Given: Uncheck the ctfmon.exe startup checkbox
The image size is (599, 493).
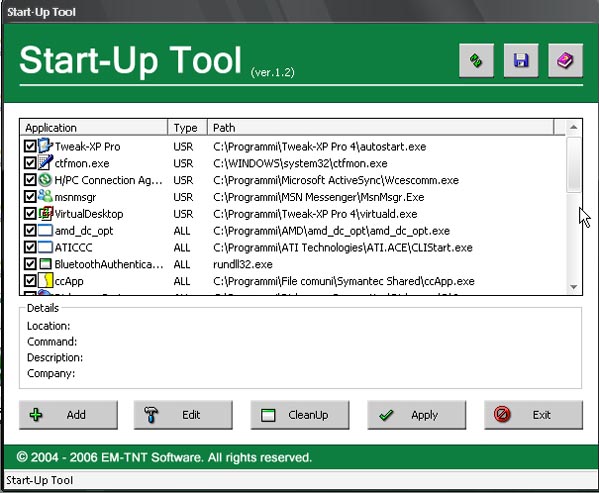Looking at the screenshot, I should point(30,163).
